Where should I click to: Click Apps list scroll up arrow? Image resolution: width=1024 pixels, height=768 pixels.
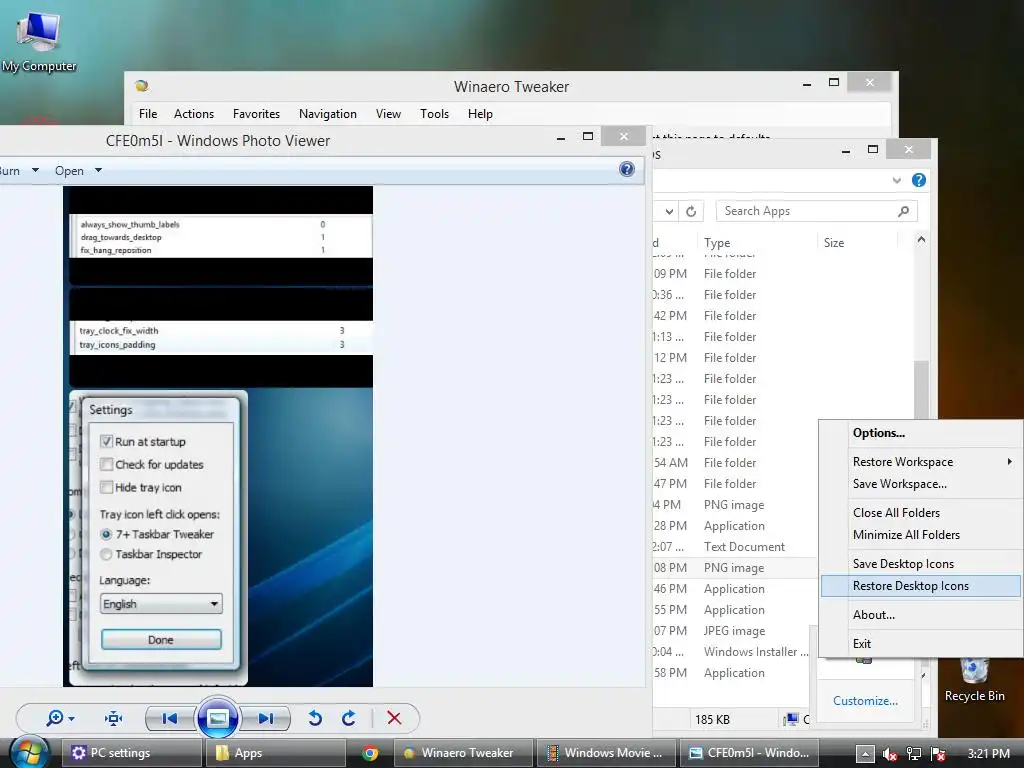pyautogui.click(x=921, y=240)
